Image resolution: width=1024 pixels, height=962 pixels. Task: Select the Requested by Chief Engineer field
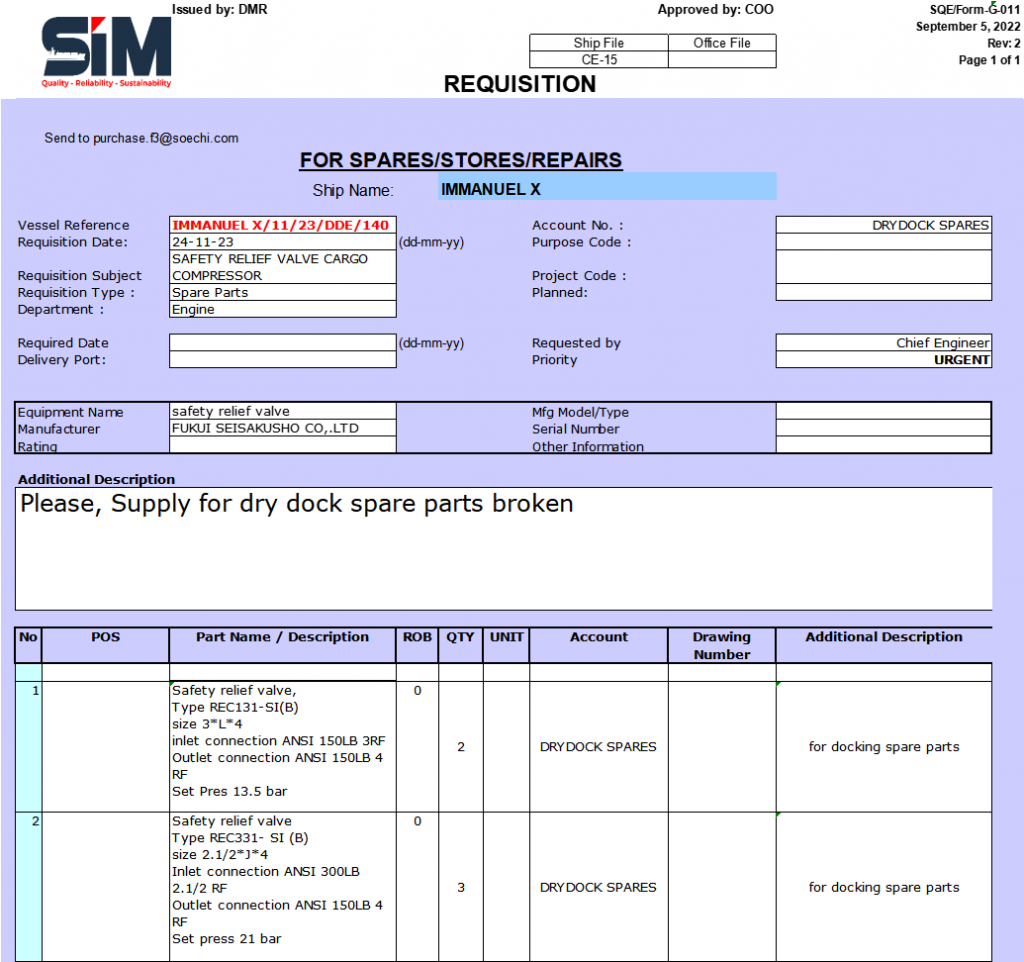point(884,343)
